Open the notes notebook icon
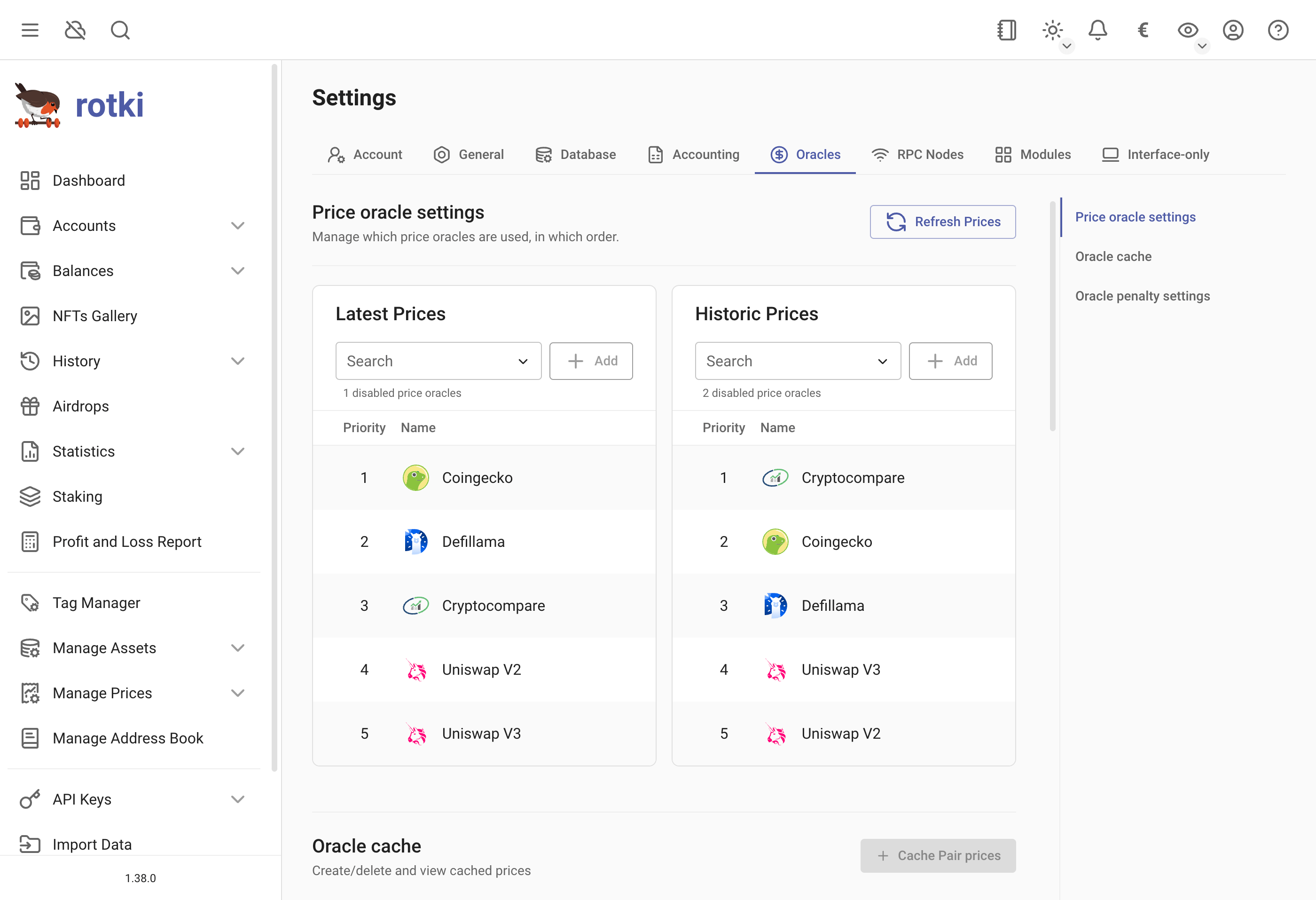The height and width of the screenshot is (900, 1316). tap(1007, 30)
